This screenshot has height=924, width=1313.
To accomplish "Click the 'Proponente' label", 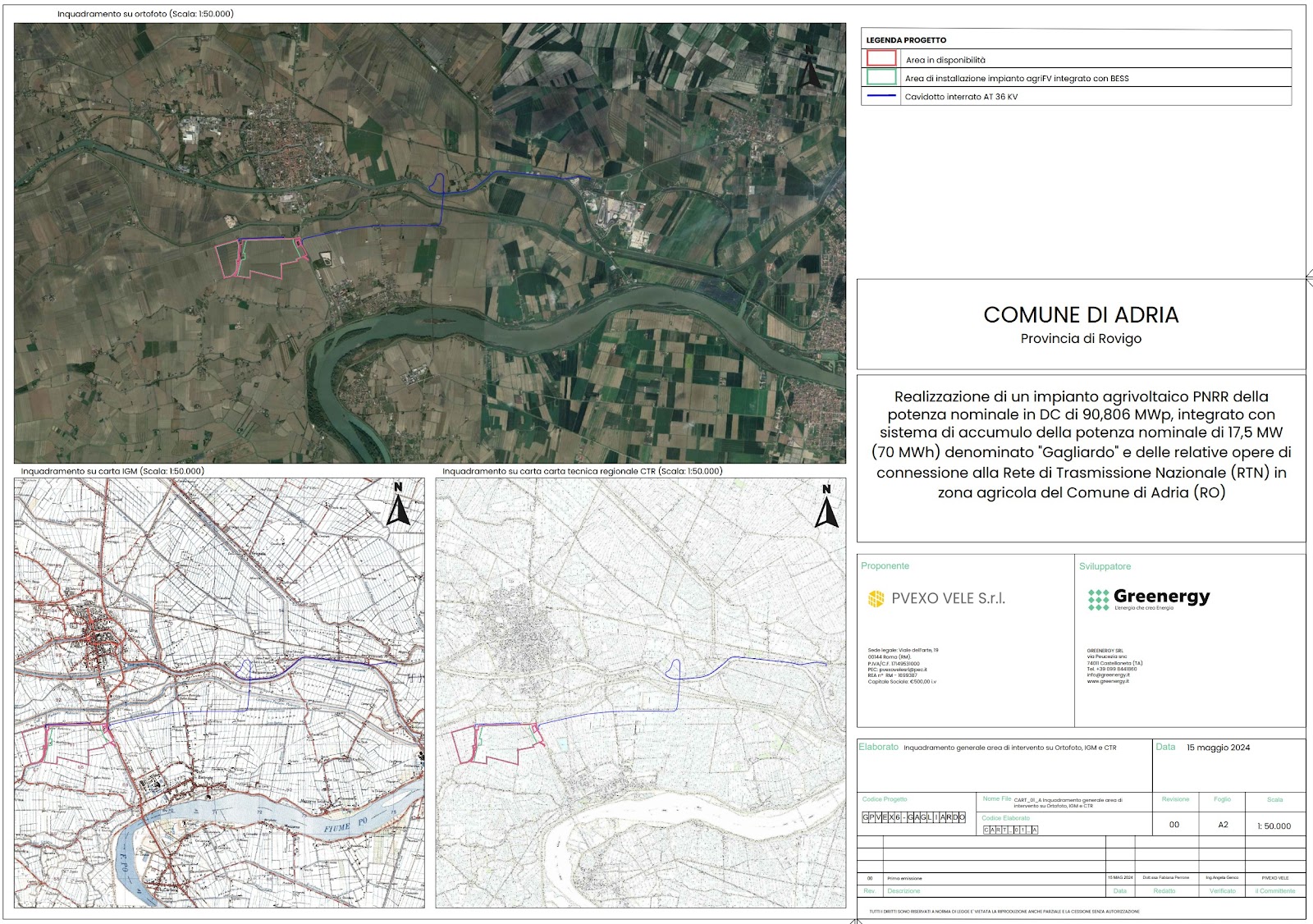I will (885, 566).
